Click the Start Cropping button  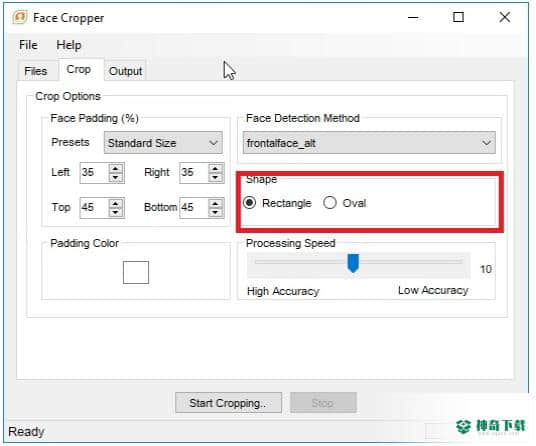click(228, 403)
